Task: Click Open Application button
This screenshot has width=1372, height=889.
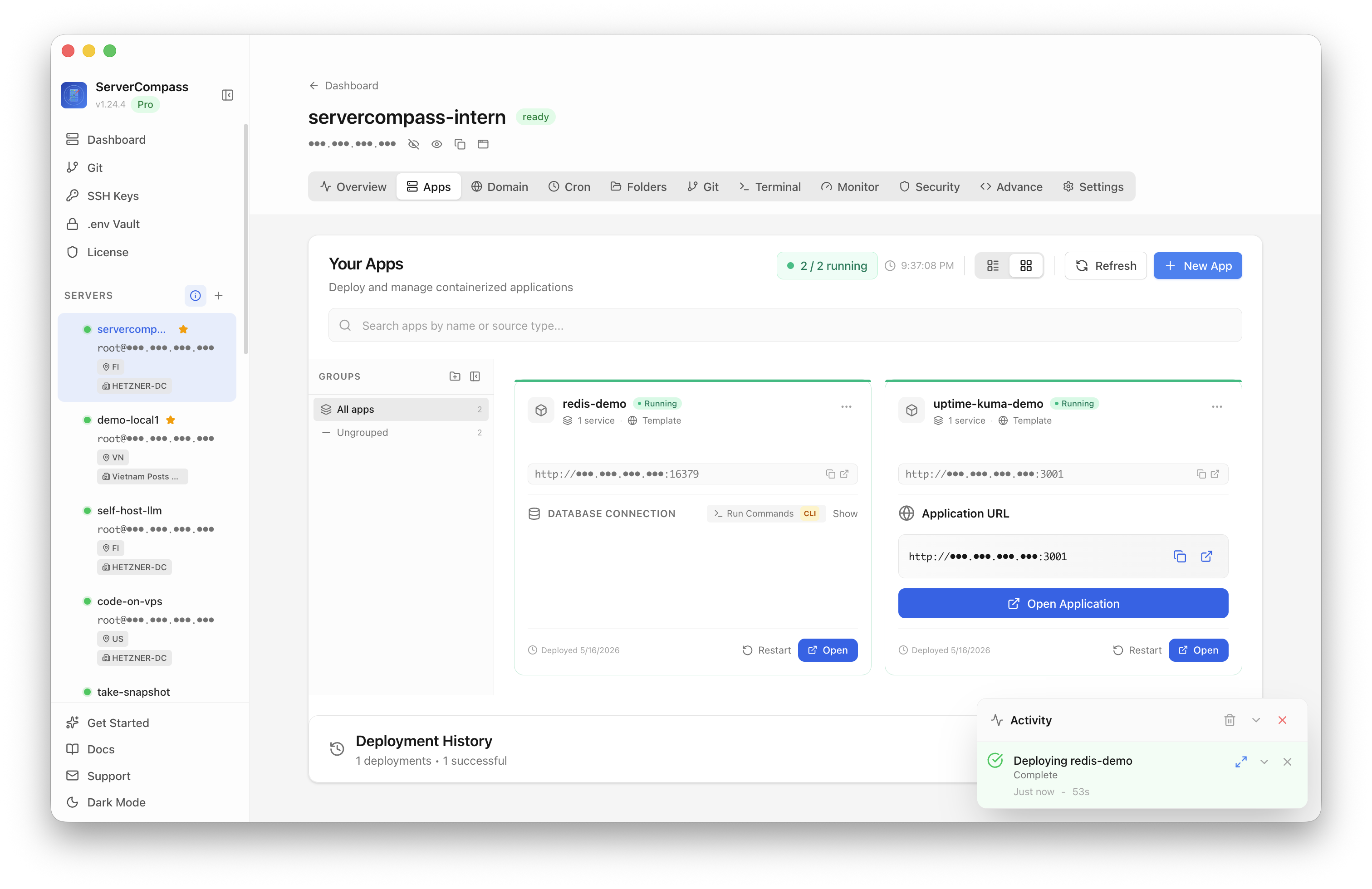Action: 1063,604
